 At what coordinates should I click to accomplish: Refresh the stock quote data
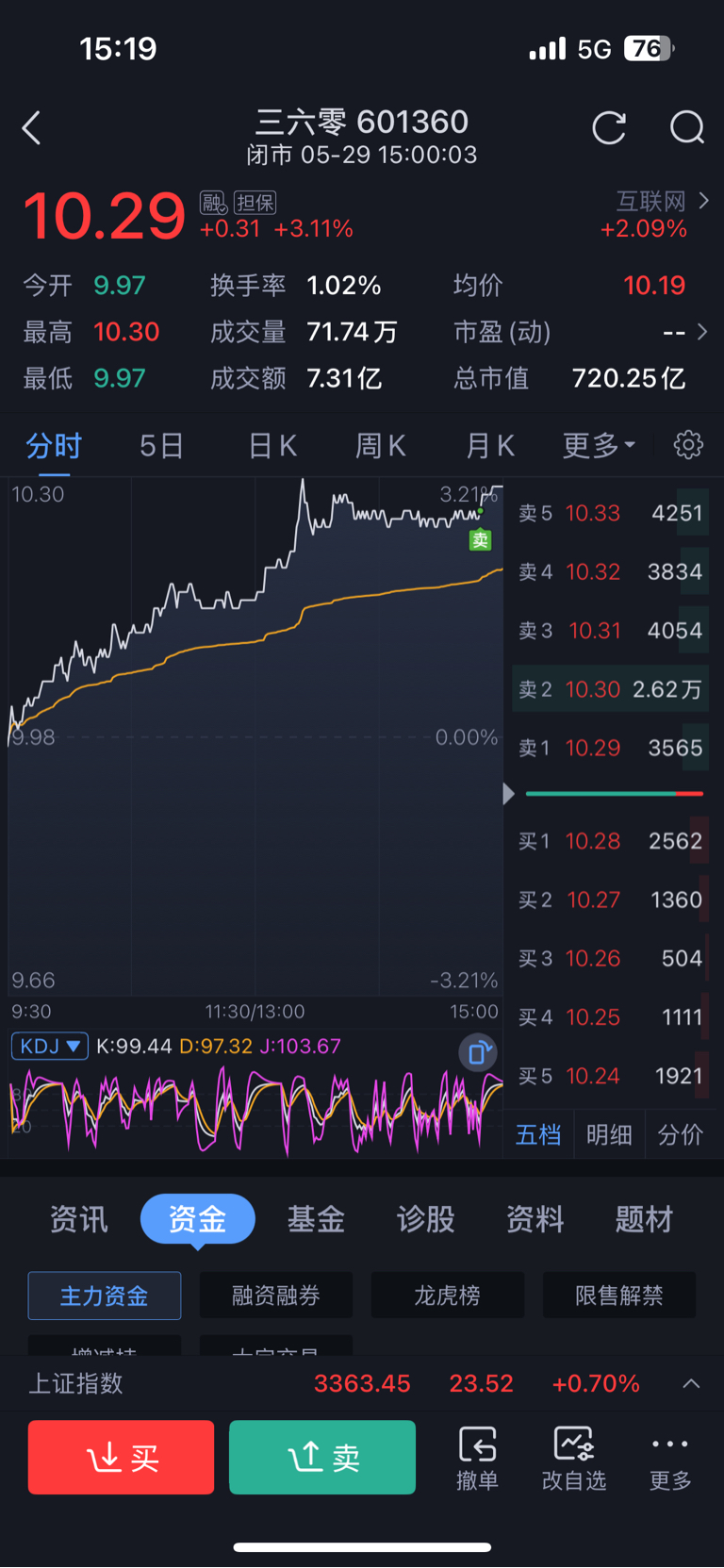609,127
